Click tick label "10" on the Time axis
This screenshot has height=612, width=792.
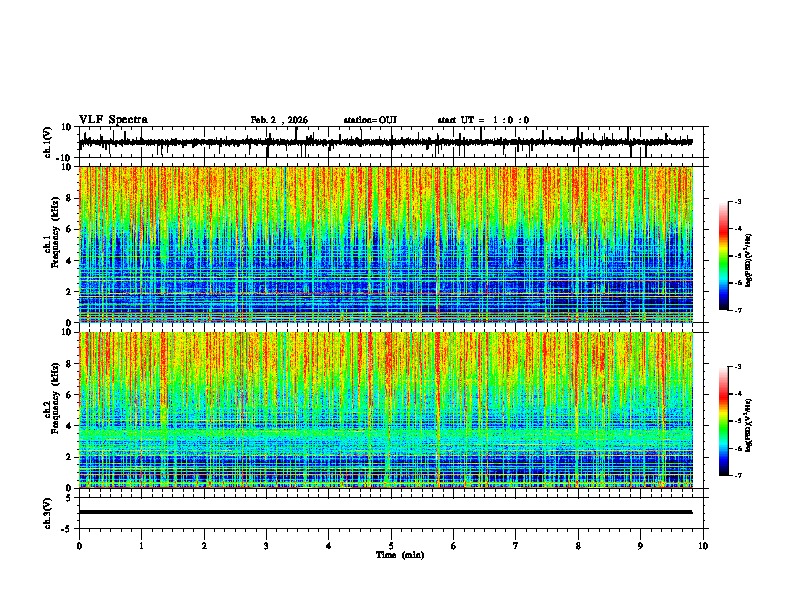(703, 546)
